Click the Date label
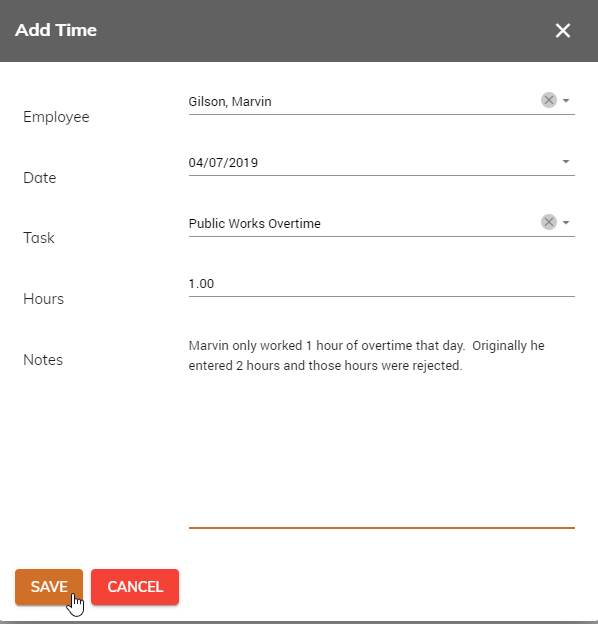This screenshot has height=624, width=598. [40, 177]
